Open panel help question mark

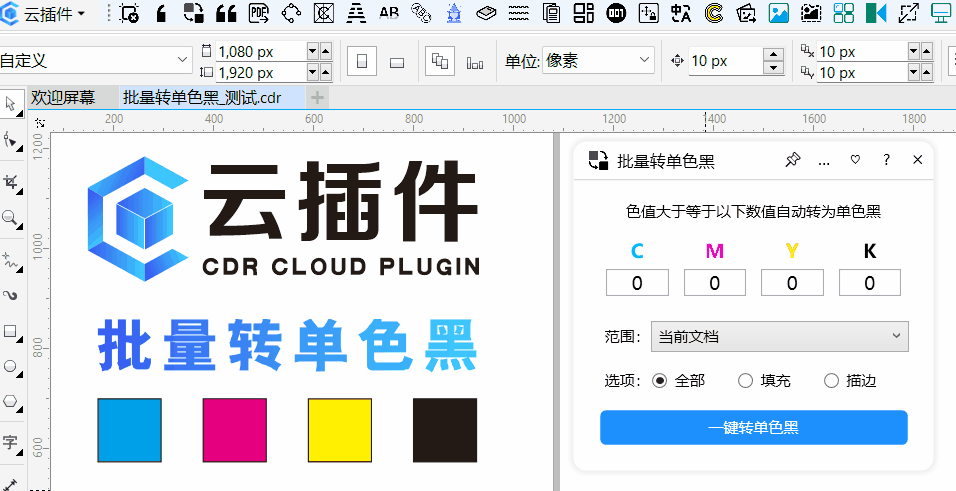886,160
